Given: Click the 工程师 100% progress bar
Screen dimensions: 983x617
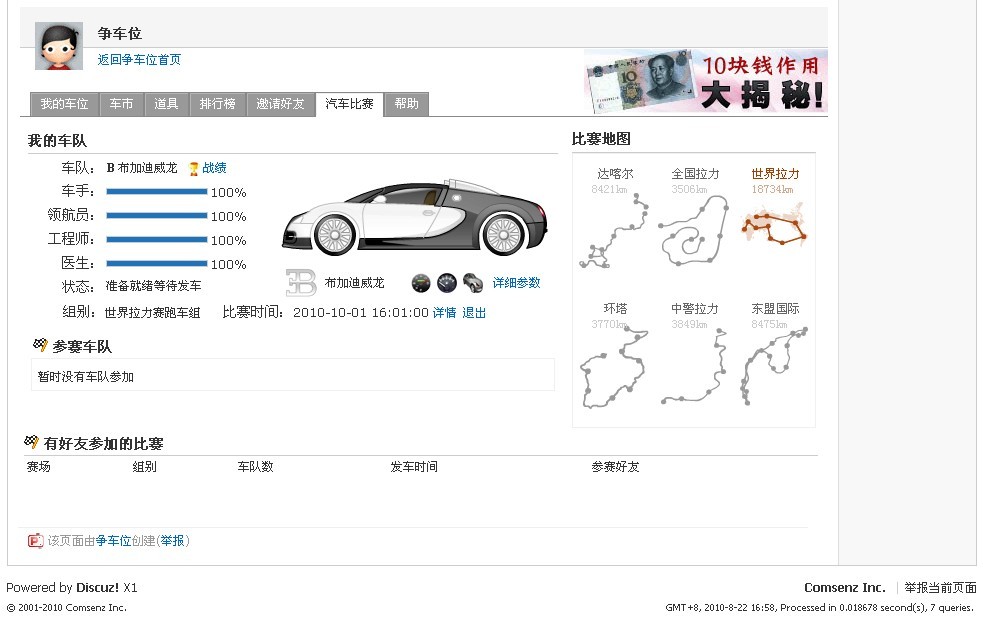Looking at the screenshot, I should pyautogui.click(x=157, y=240).
